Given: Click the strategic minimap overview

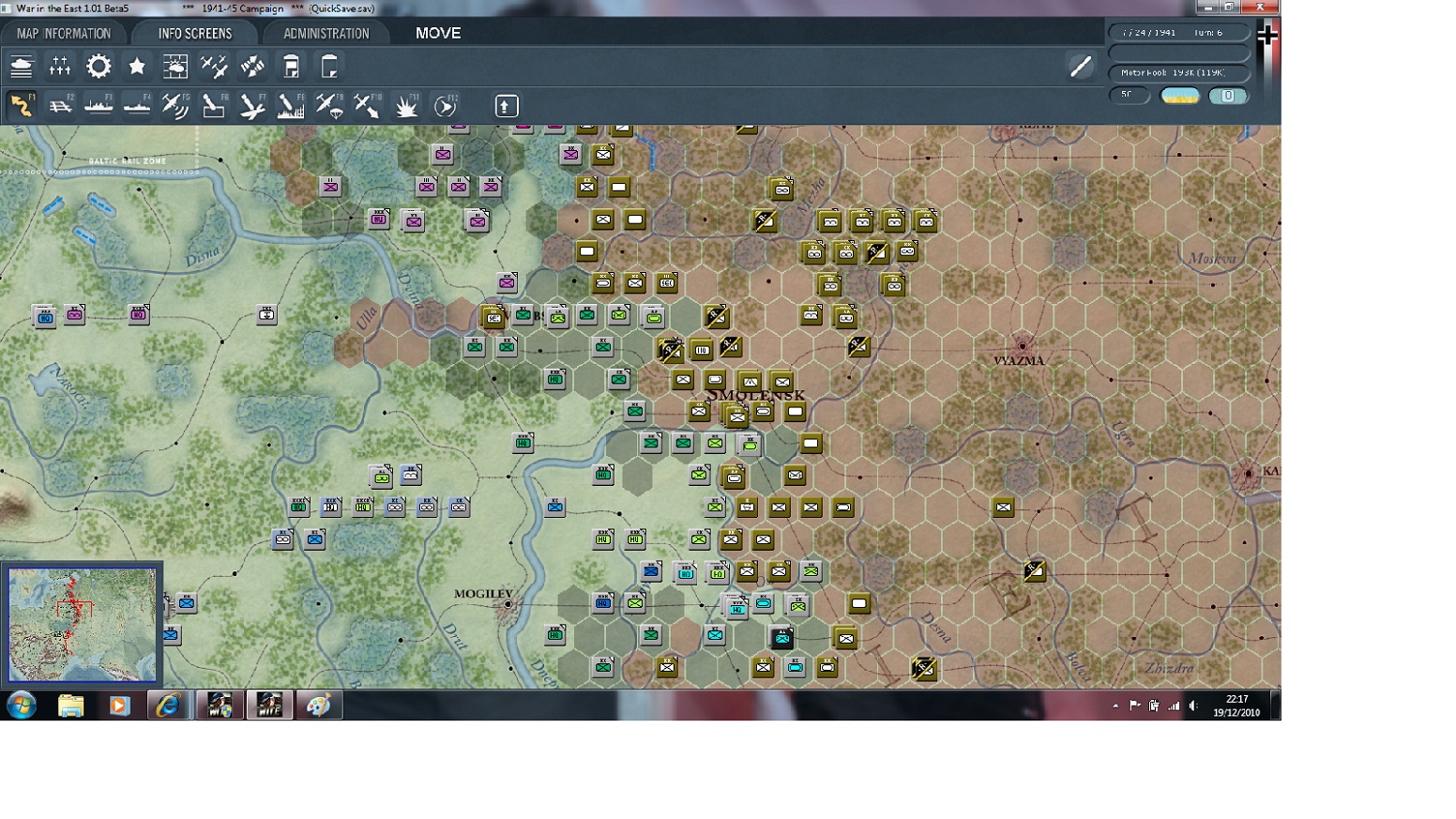Looking at the screenshot, I should (x=83, y=624).
